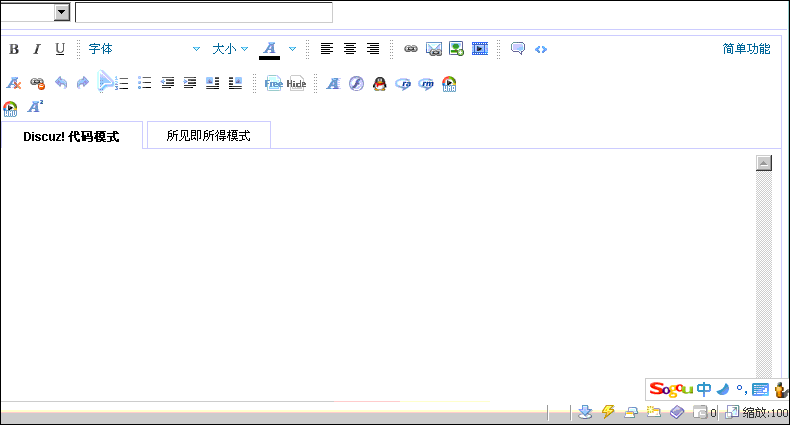Click the remove formatting icon
Screen dimensions: 790x425
(x=14, y=84)
